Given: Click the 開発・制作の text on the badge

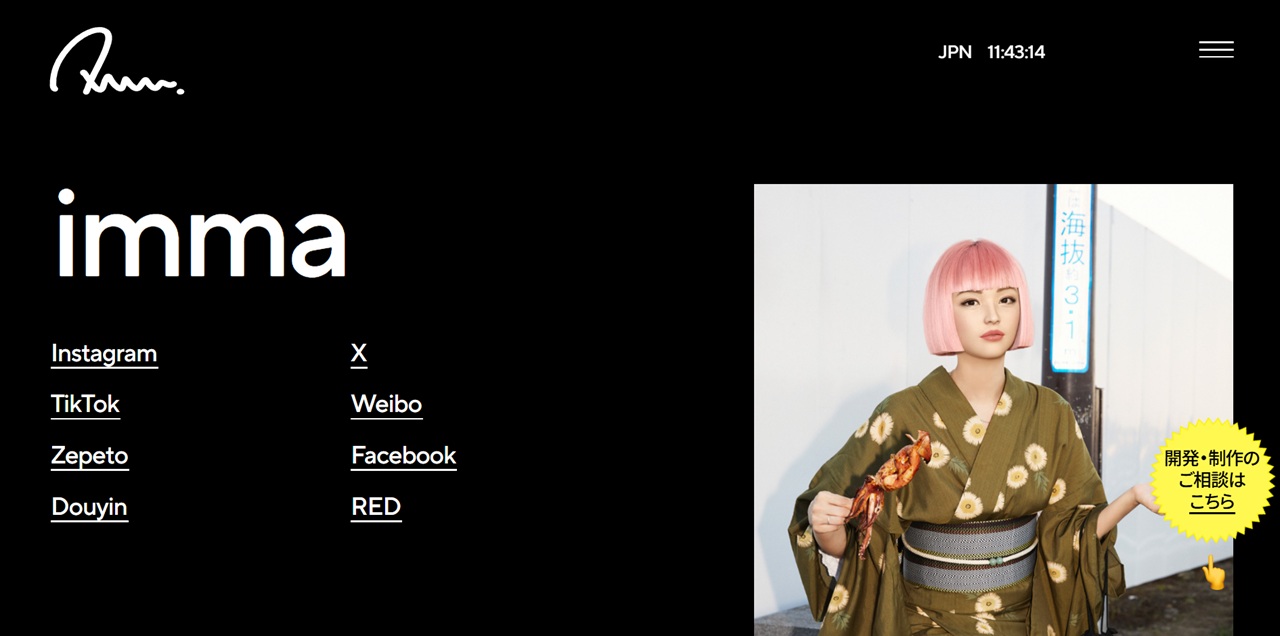Looking at the screenshot, I should pos(1212,458).
